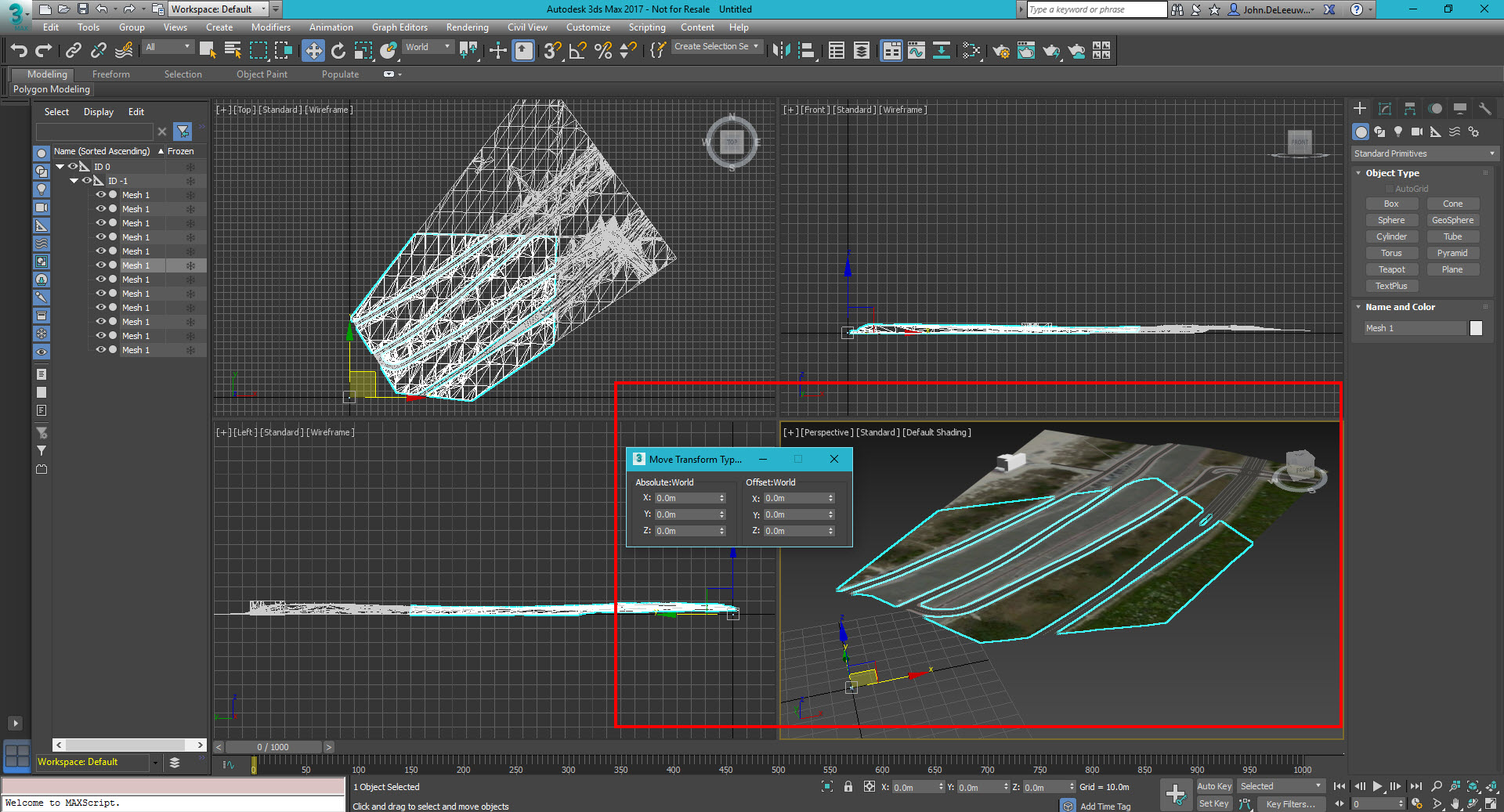
Task: Open the Schematic View icon
Action: [x=941, y=51]
